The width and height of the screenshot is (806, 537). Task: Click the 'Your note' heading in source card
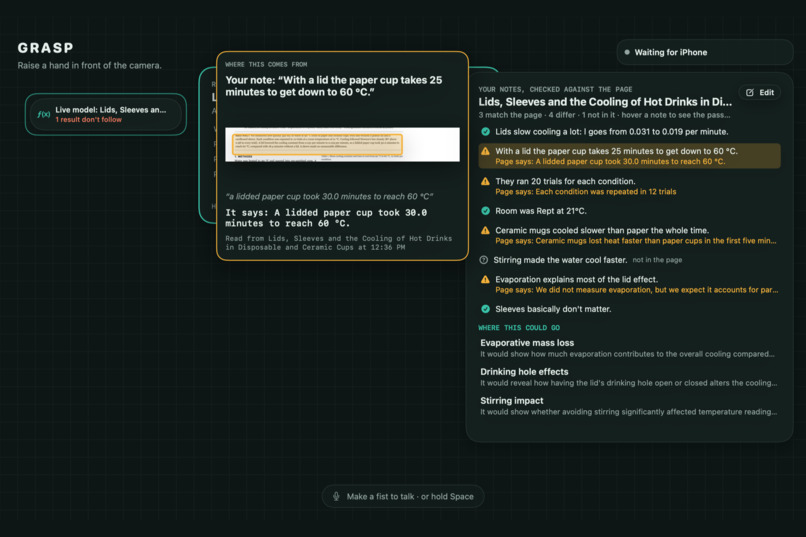(x=334, y=86)
